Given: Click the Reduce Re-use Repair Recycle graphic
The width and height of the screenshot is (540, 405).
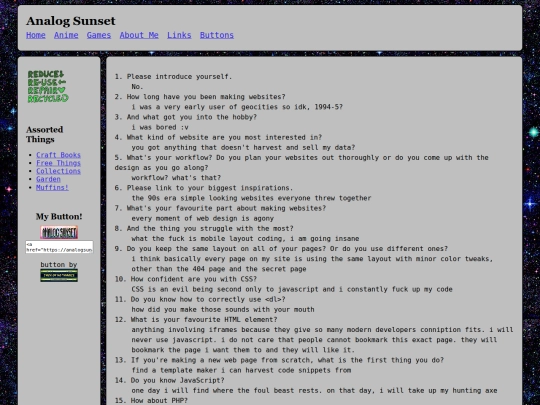Looking at the screenshot, I should [x=48, y=86].
